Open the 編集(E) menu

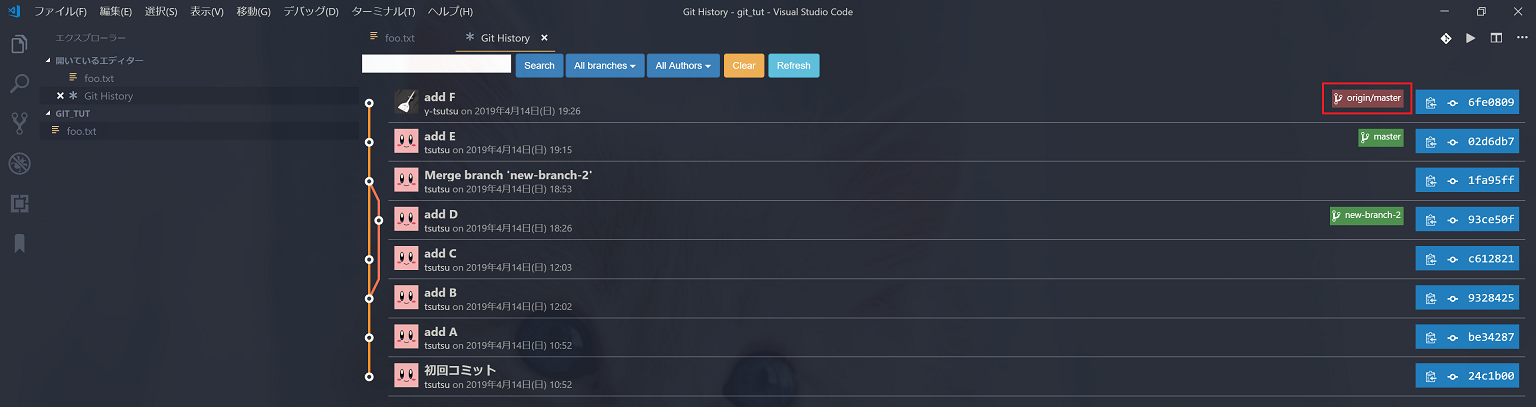click(x=115, y=11)
